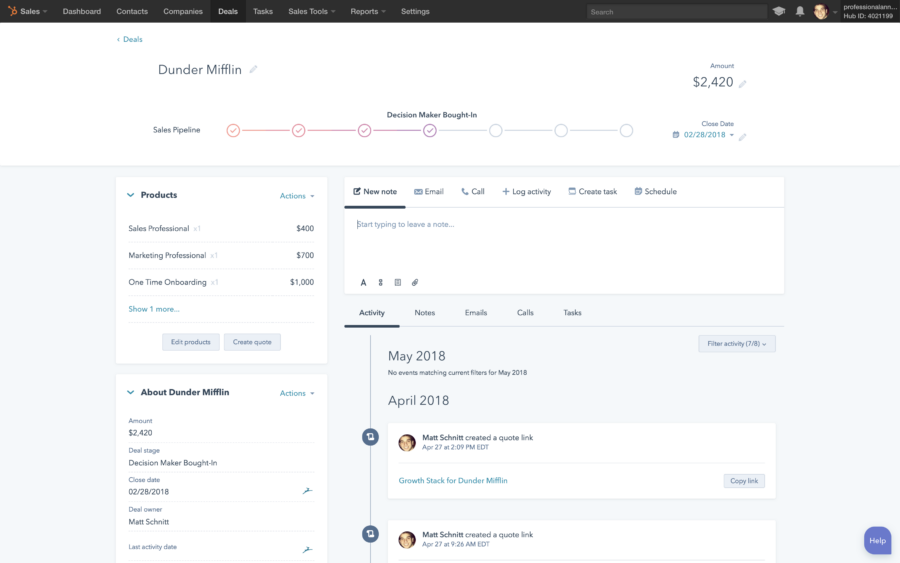Select the second pipeline stage circle
The height and width of the screenshot is (563, 900).
(x=298, y=130)
